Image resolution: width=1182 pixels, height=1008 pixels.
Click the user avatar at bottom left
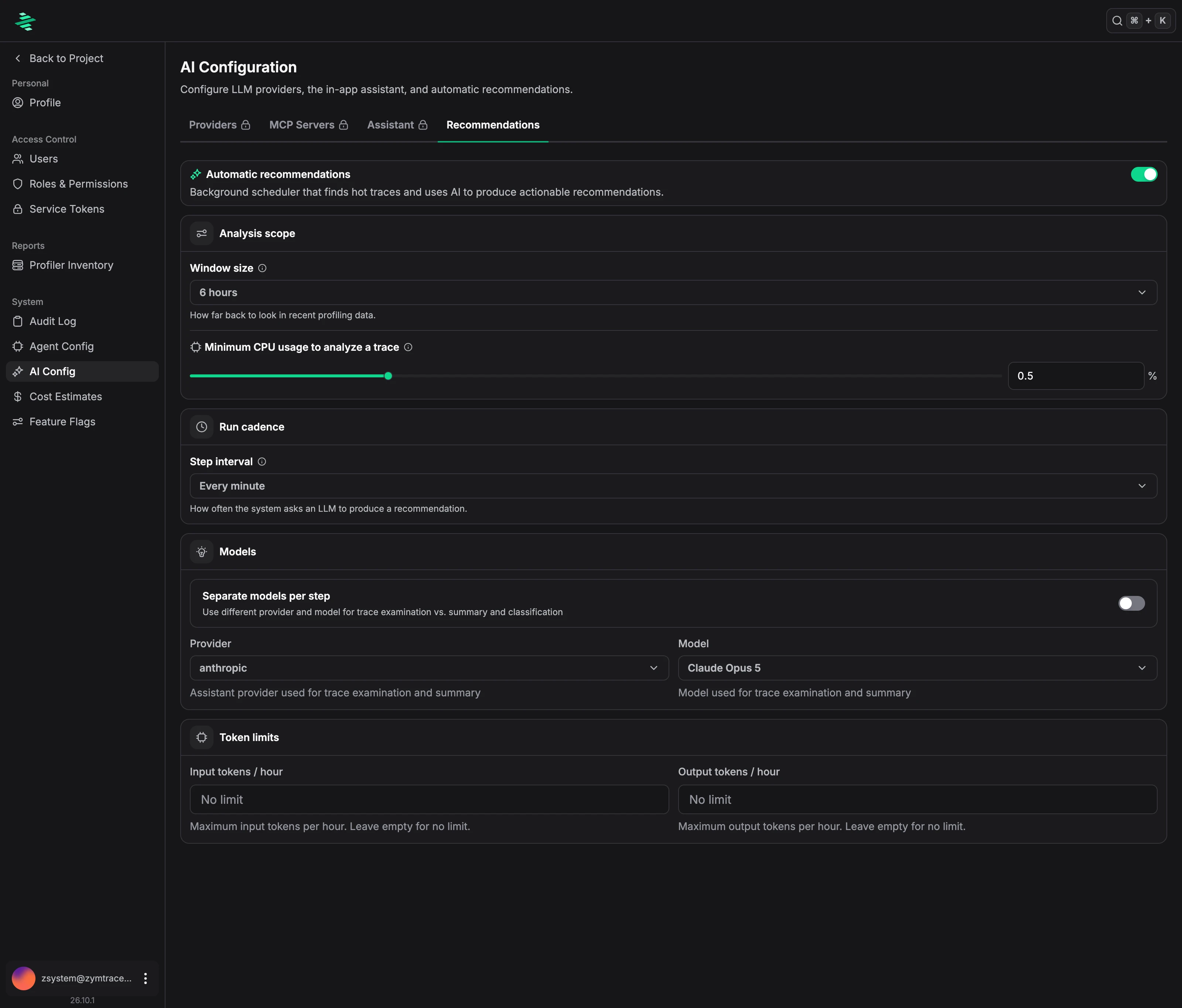pyautogui.click(x=24, y=978)
